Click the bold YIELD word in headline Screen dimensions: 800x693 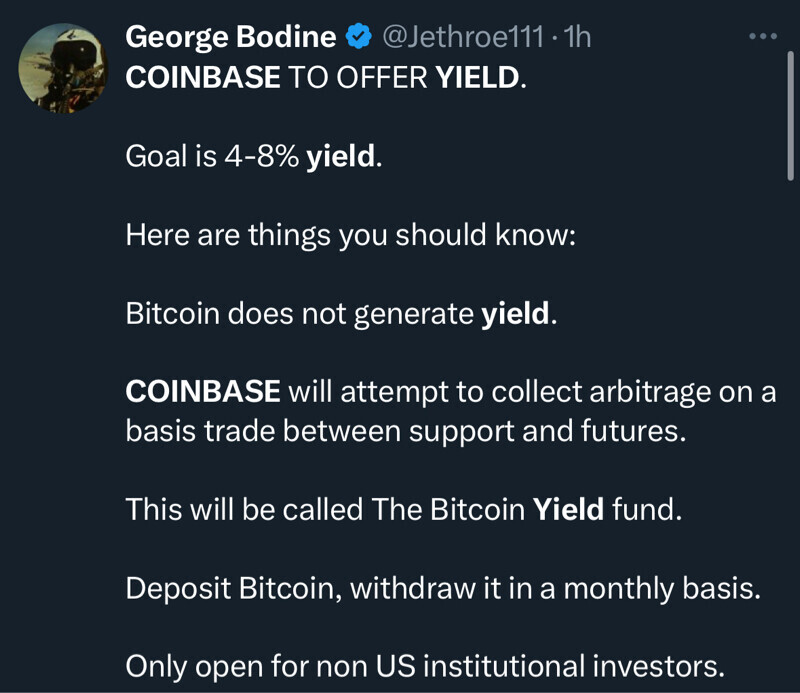478,79
